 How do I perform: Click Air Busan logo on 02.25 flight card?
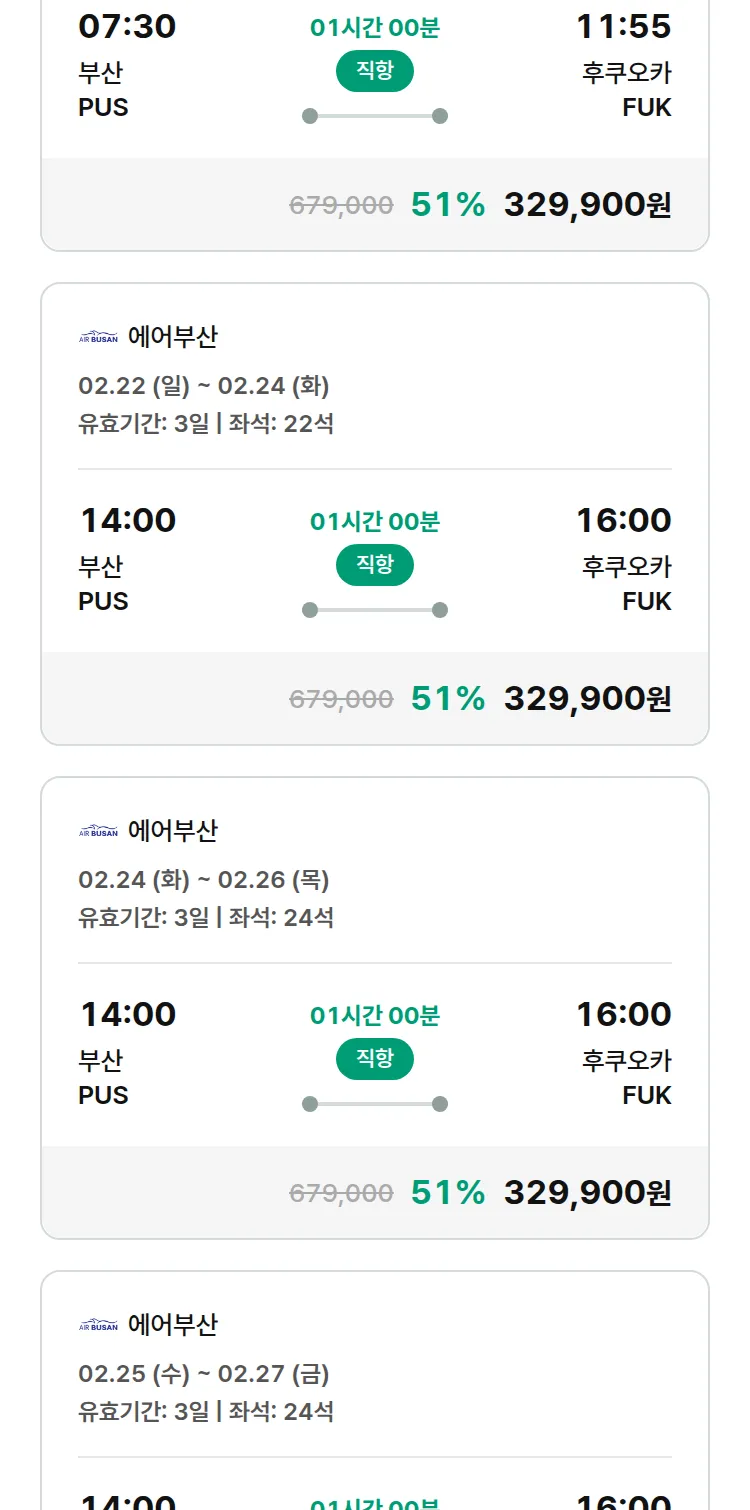(x=98, y=1325)
